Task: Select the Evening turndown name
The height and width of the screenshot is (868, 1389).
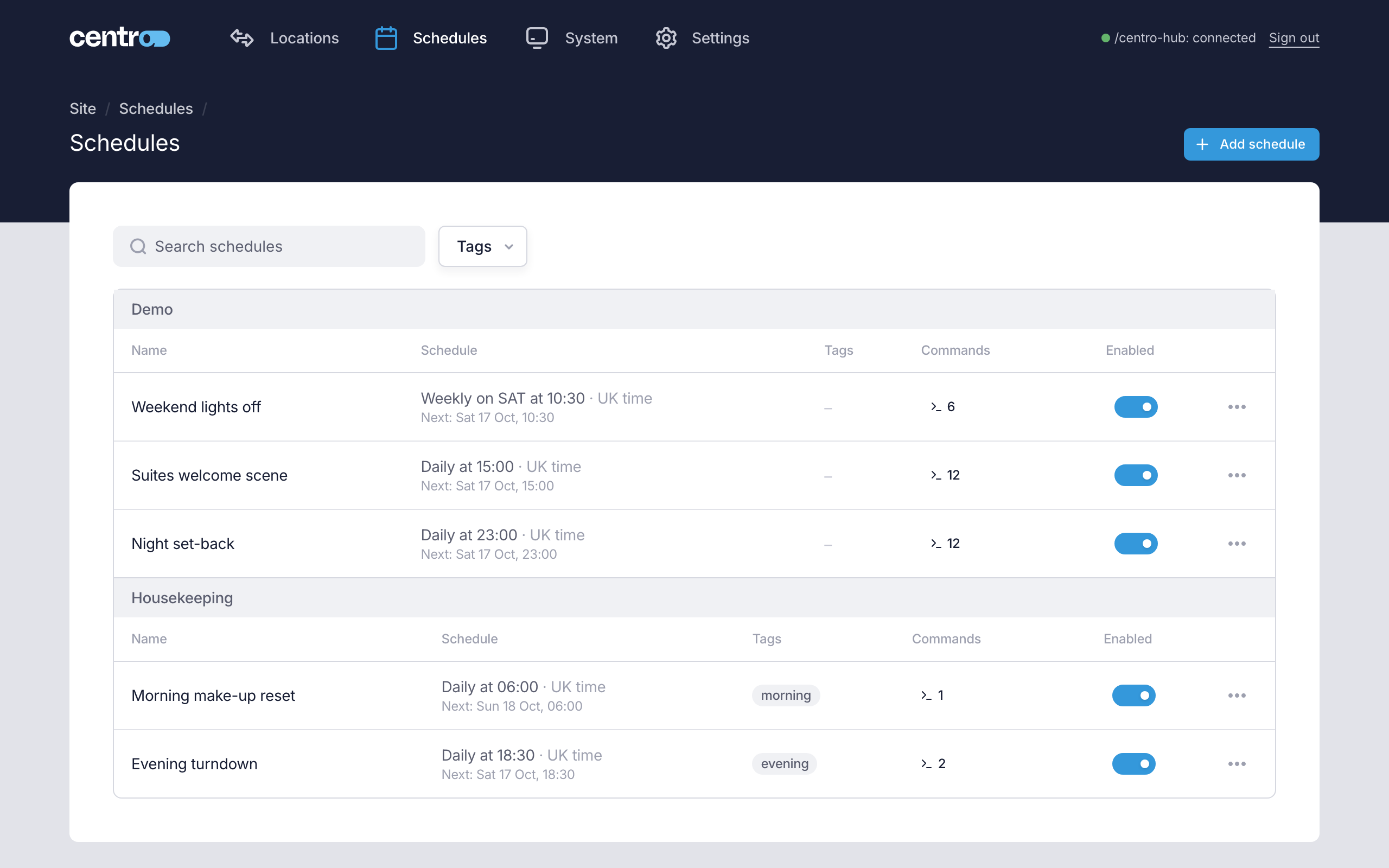Action: point(194,764)
